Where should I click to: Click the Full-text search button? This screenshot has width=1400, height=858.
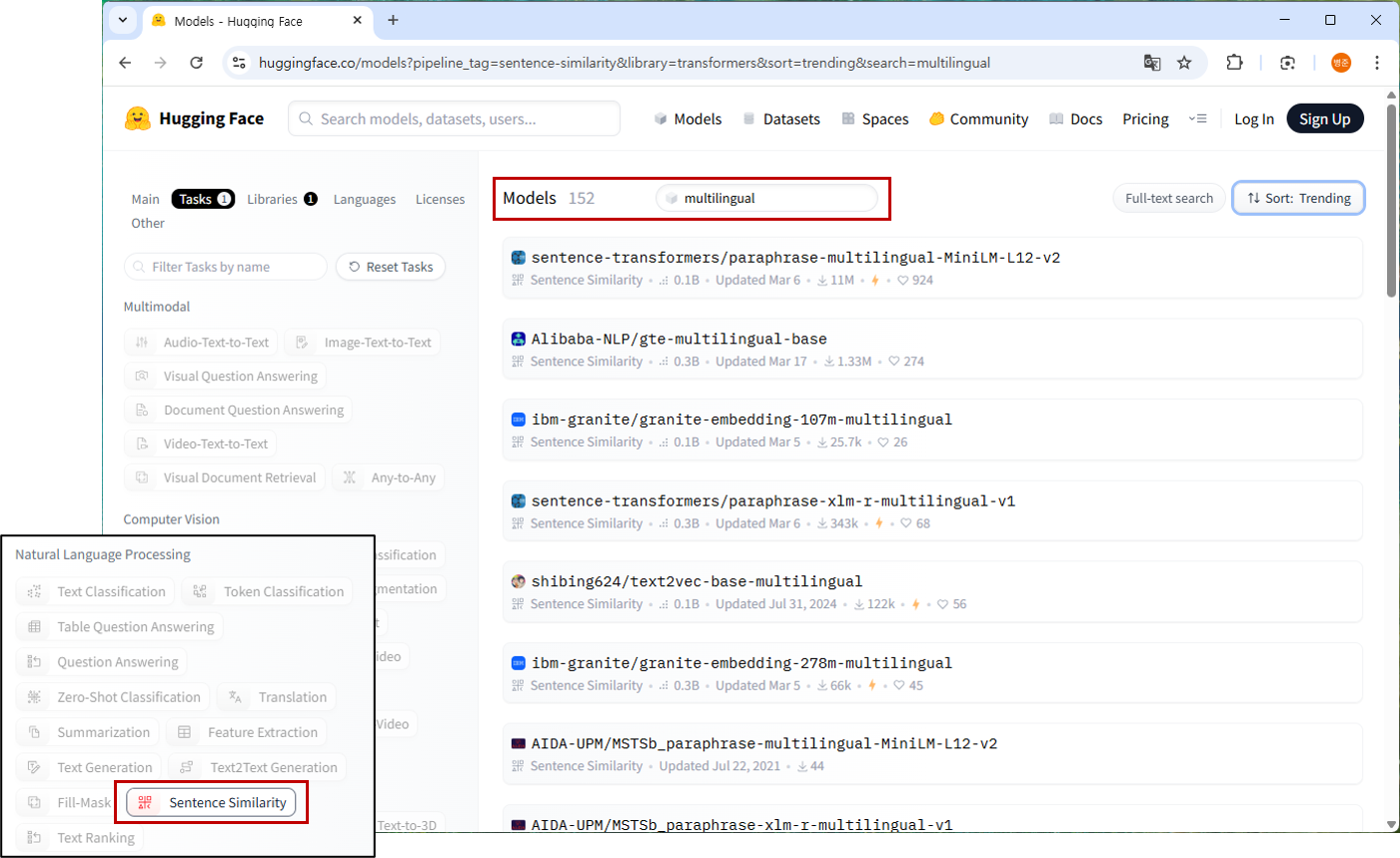[1169, 199]
